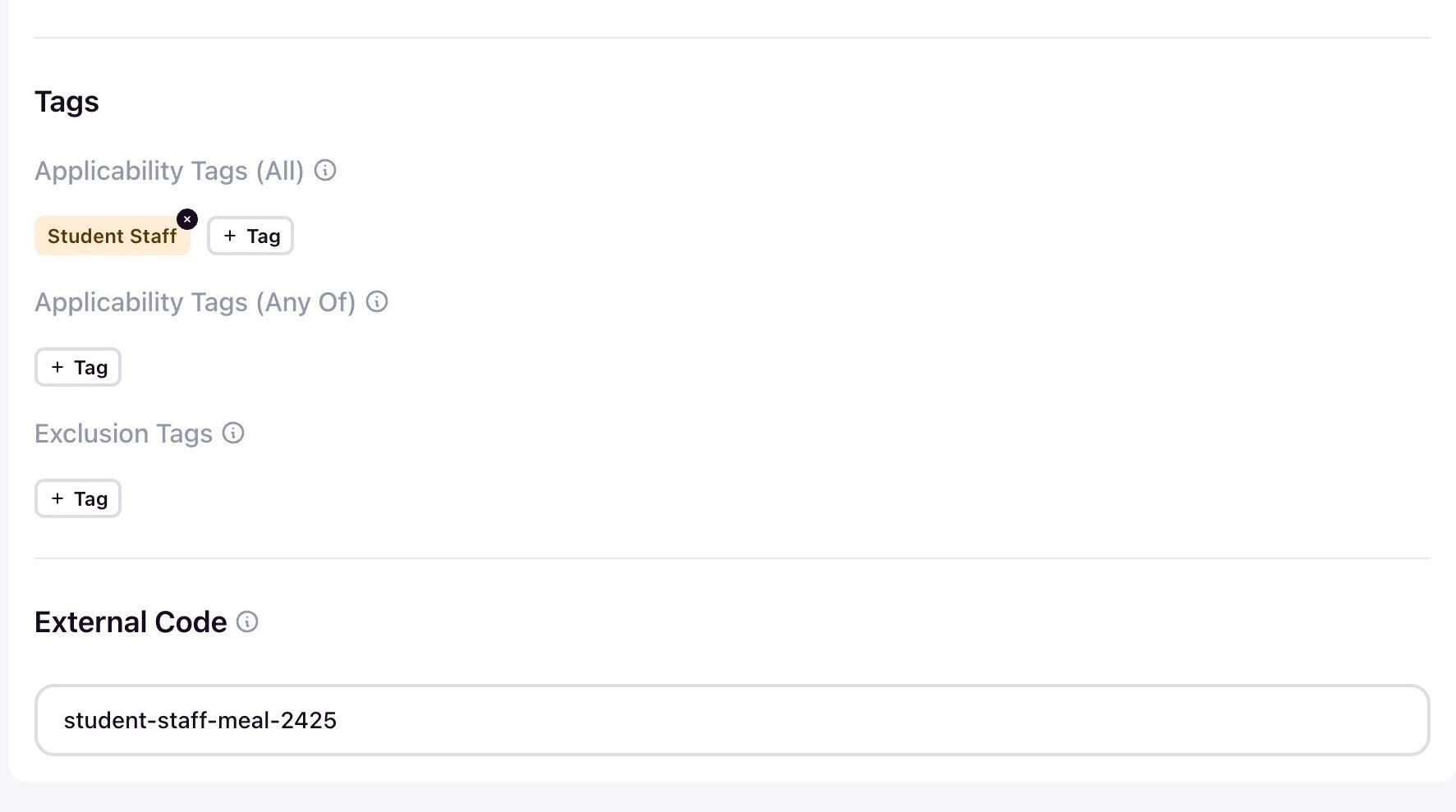Image resolution: width=1456 pixels, height=812 pixels.
Task: Add a tag next to Student Staff
Action: point(250,236)
